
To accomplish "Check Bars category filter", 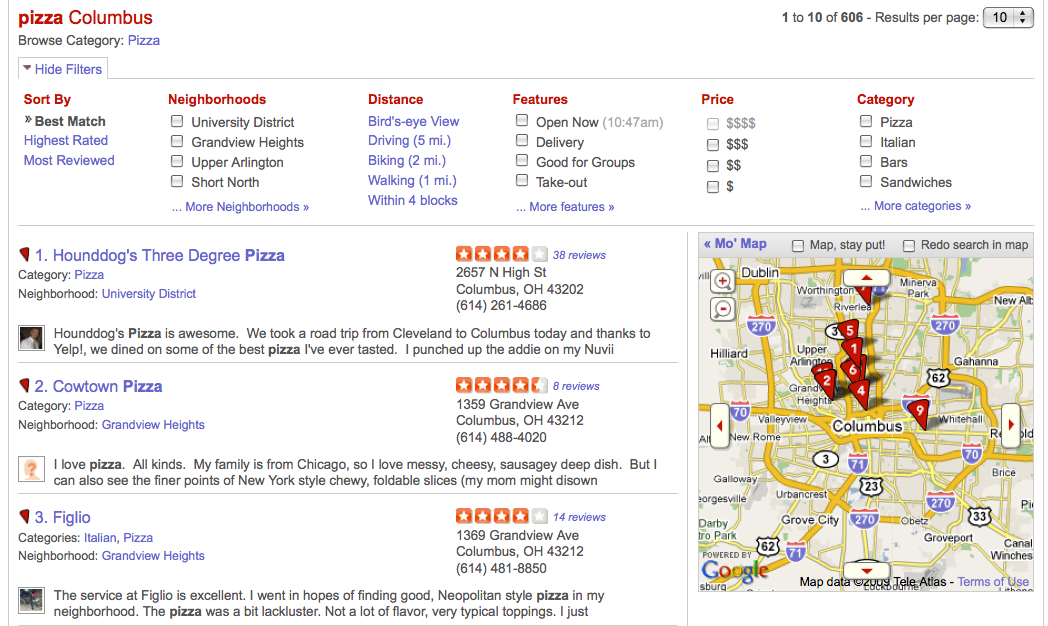I will click(x=866, y=162).
